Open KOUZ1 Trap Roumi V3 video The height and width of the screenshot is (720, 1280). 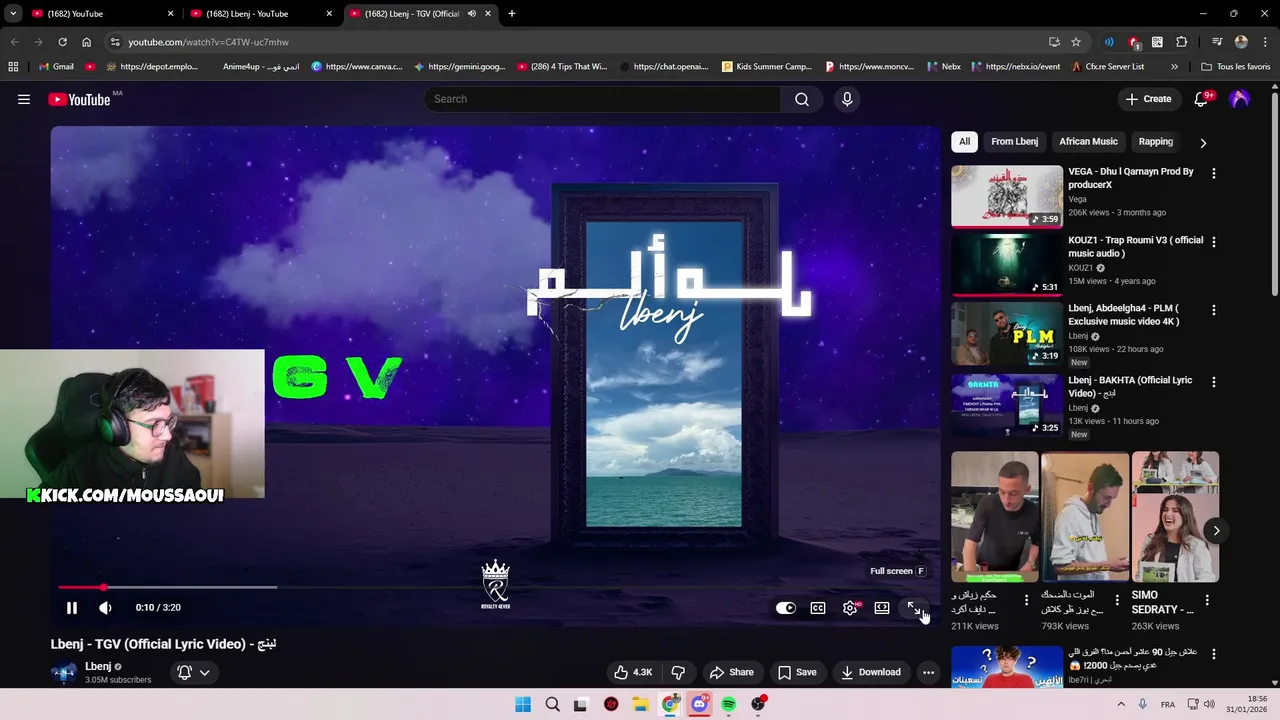[x=1007, y=265]
